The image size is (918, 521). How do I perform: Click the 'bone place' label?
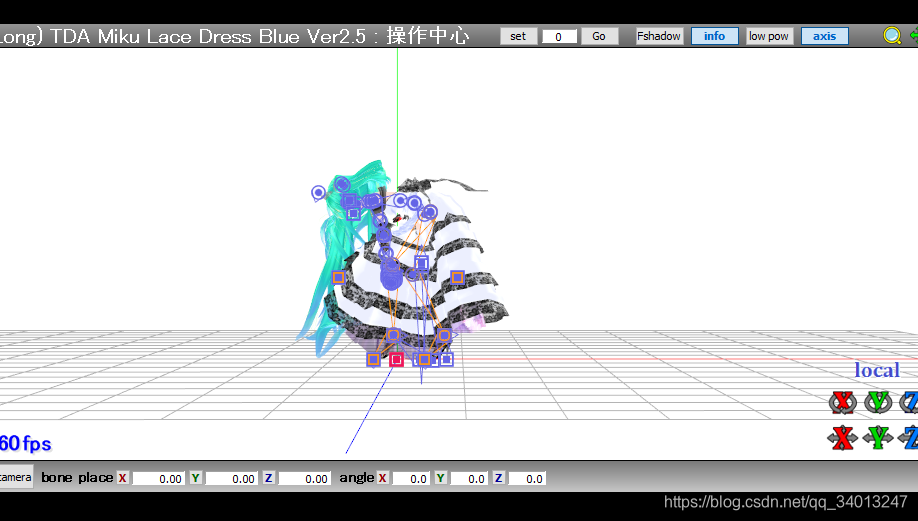tap(77, 478)
